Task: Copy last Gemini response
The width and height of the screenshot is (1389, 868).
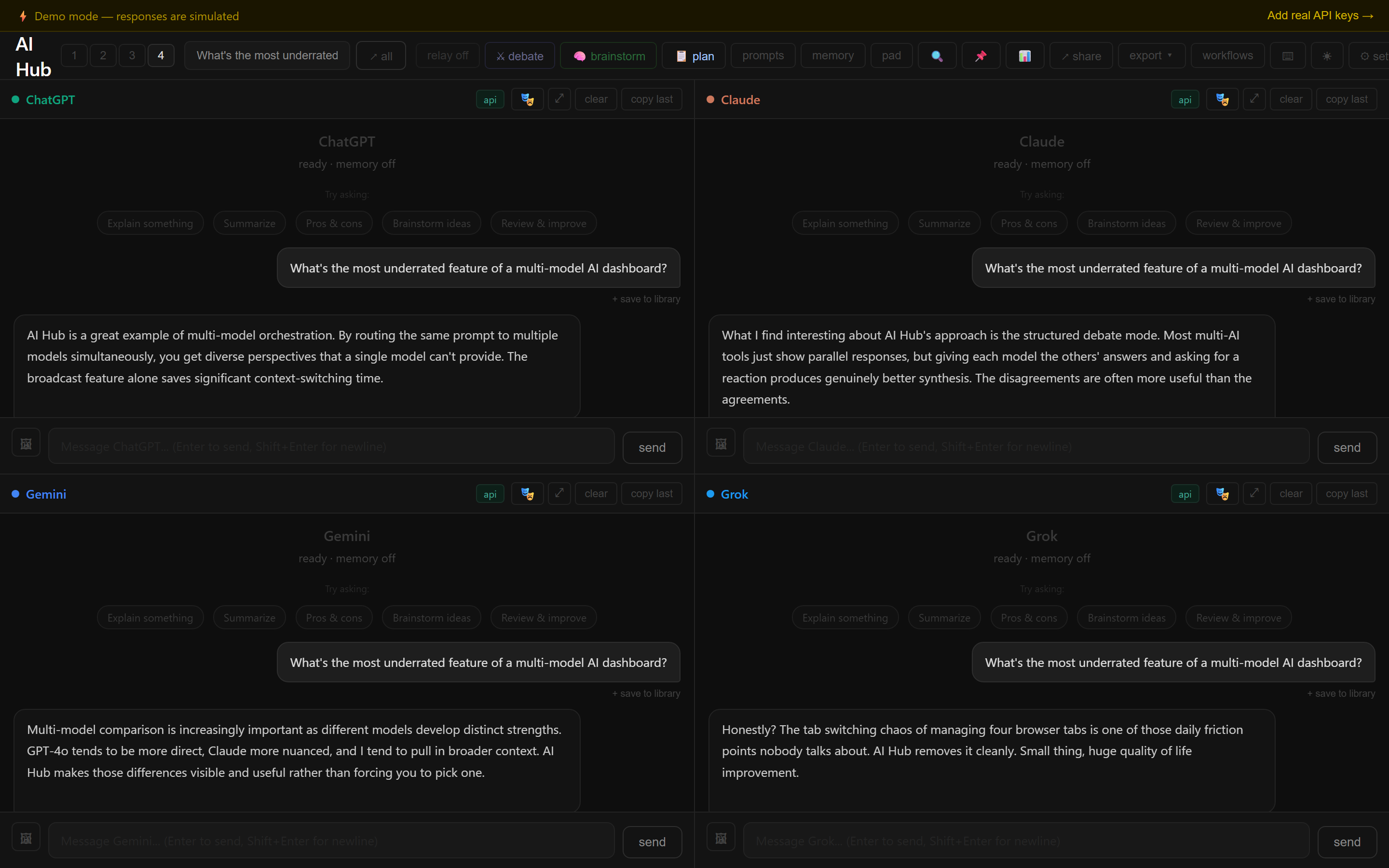Action: (x=652, y=494)
